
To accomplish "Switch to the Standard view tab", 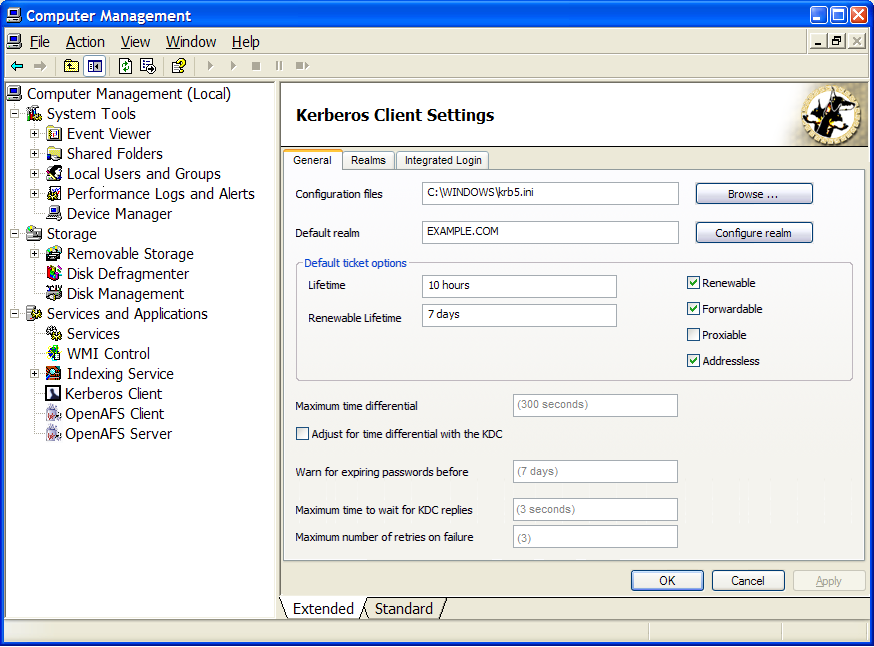I will (404, 609).
